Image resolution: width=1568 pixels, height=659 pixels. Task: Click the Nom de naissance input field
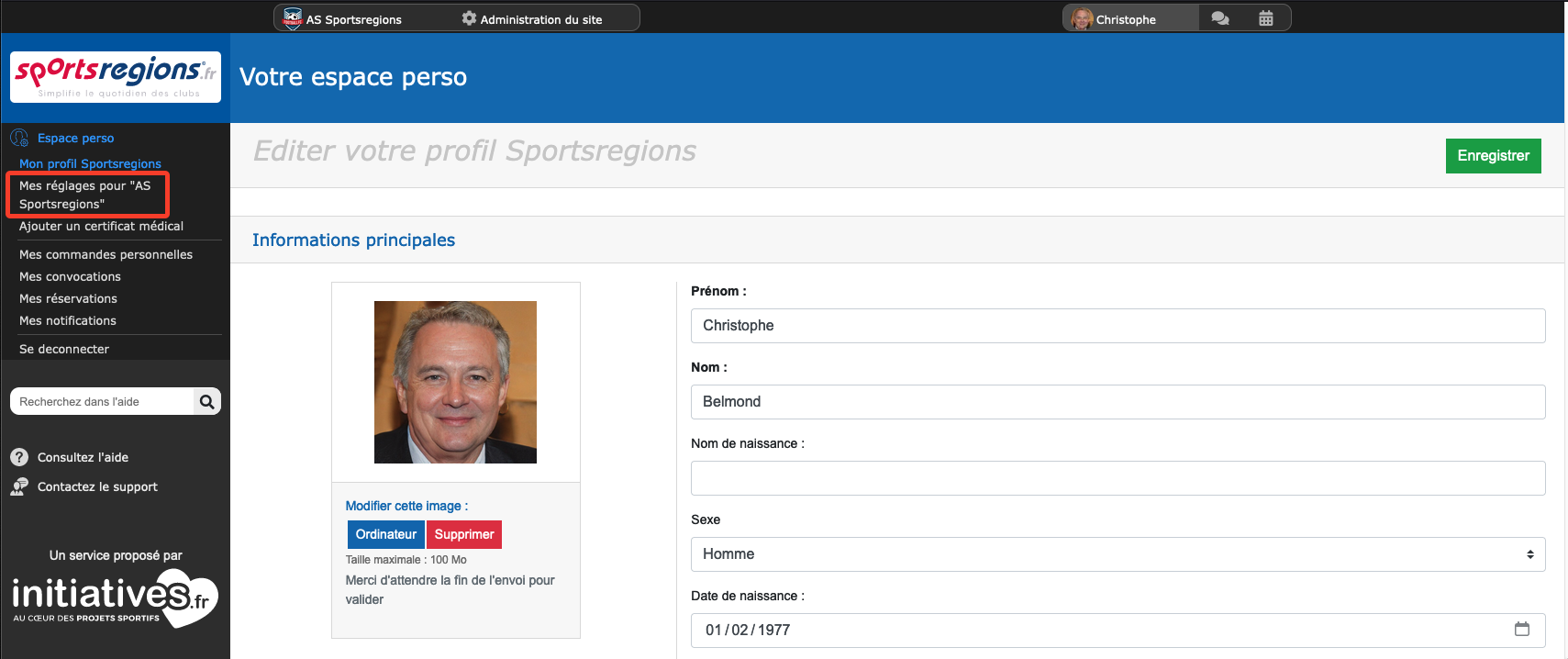tap(1117, 478)
